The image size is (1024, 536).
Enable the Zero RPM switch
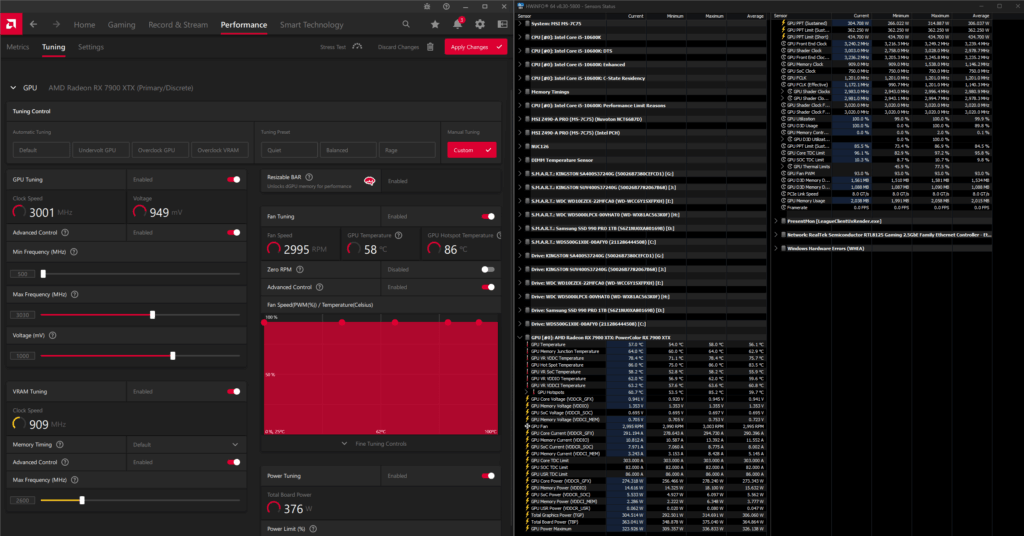[x=487, y=269]
